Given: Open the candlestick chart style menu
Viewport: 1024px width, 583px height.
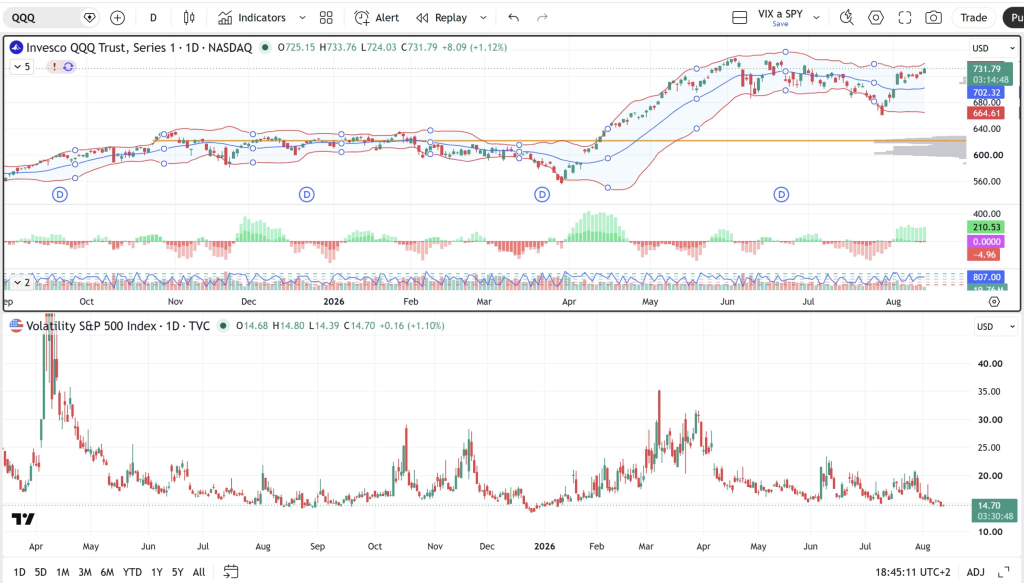Looking at the screenshot, I should click(189, 18).
